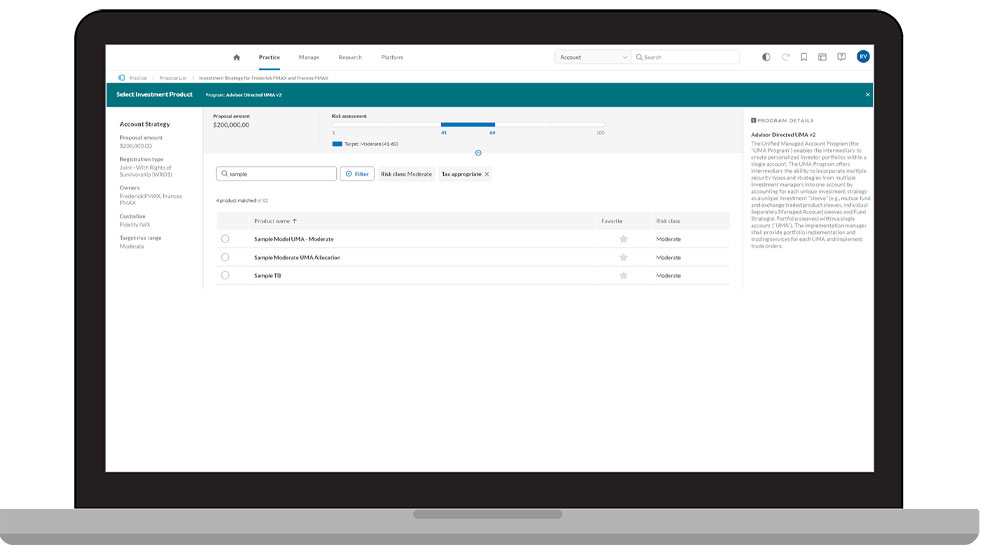Choose the Sample TB radio button

click(x=225, y=275)
